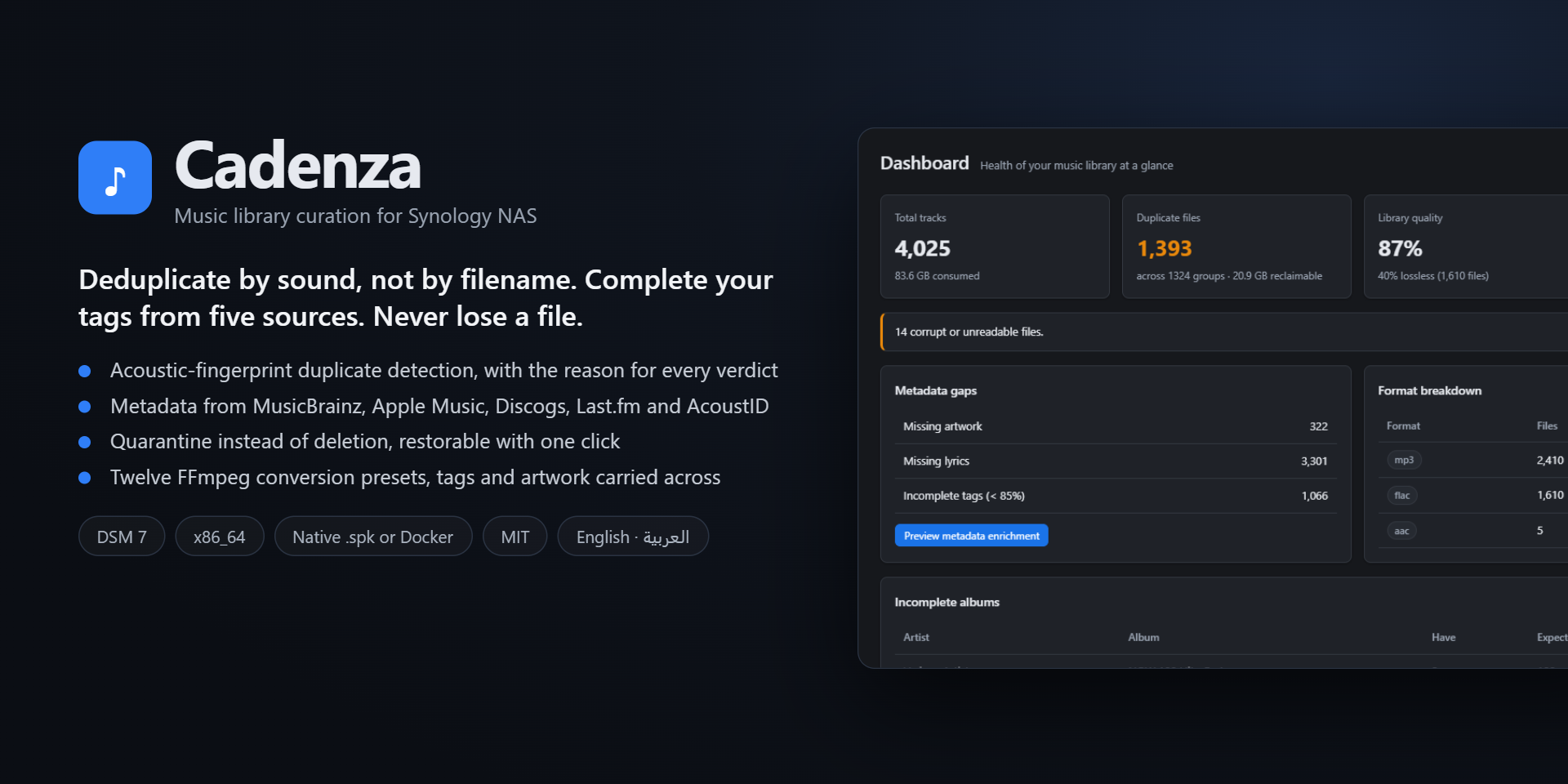Select the Missing artwork row
The width and height of the screenshot is (1568, 784).
1116,426
